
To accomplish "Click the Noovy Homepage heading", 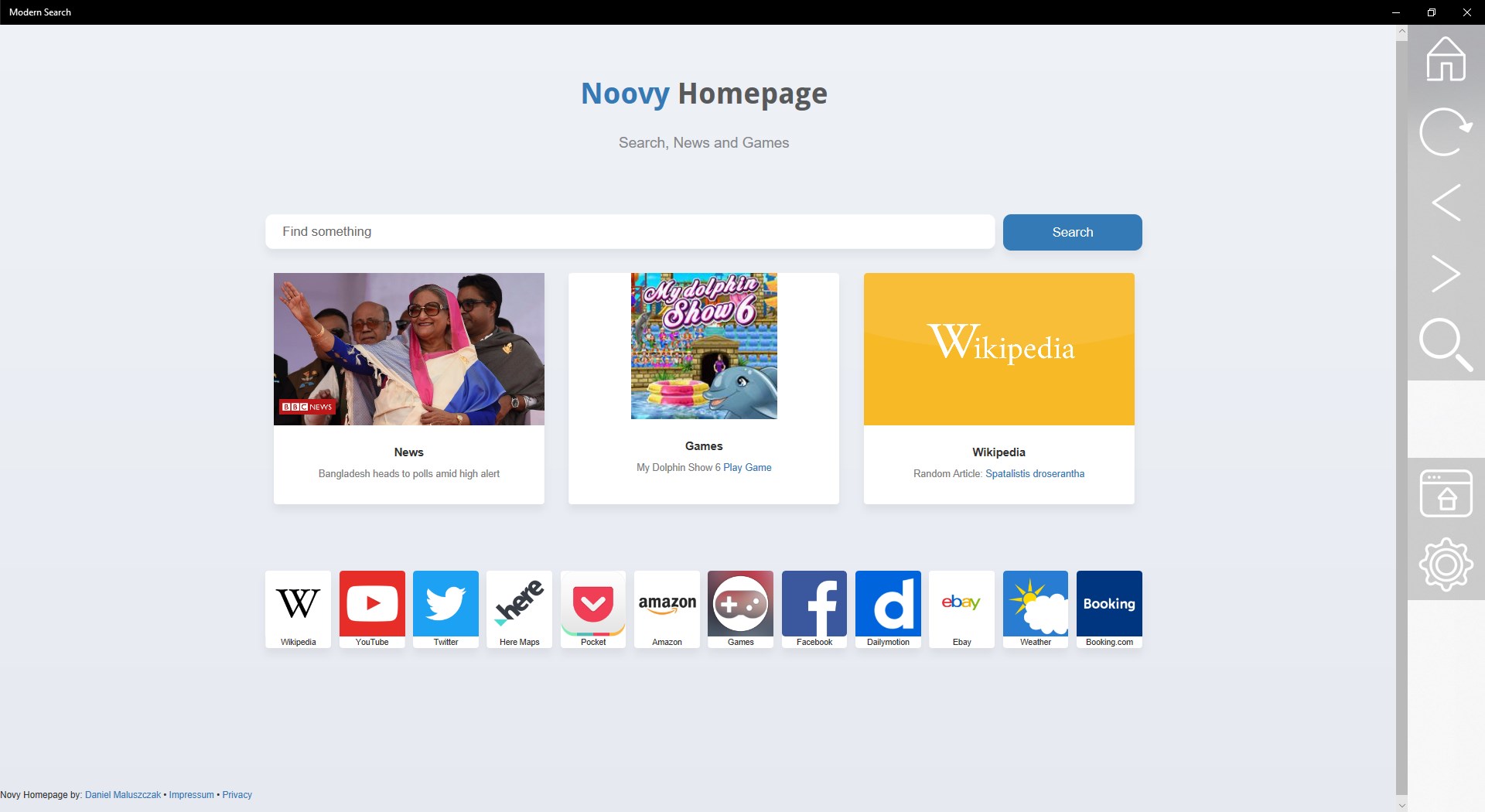I will pos(704,94).
